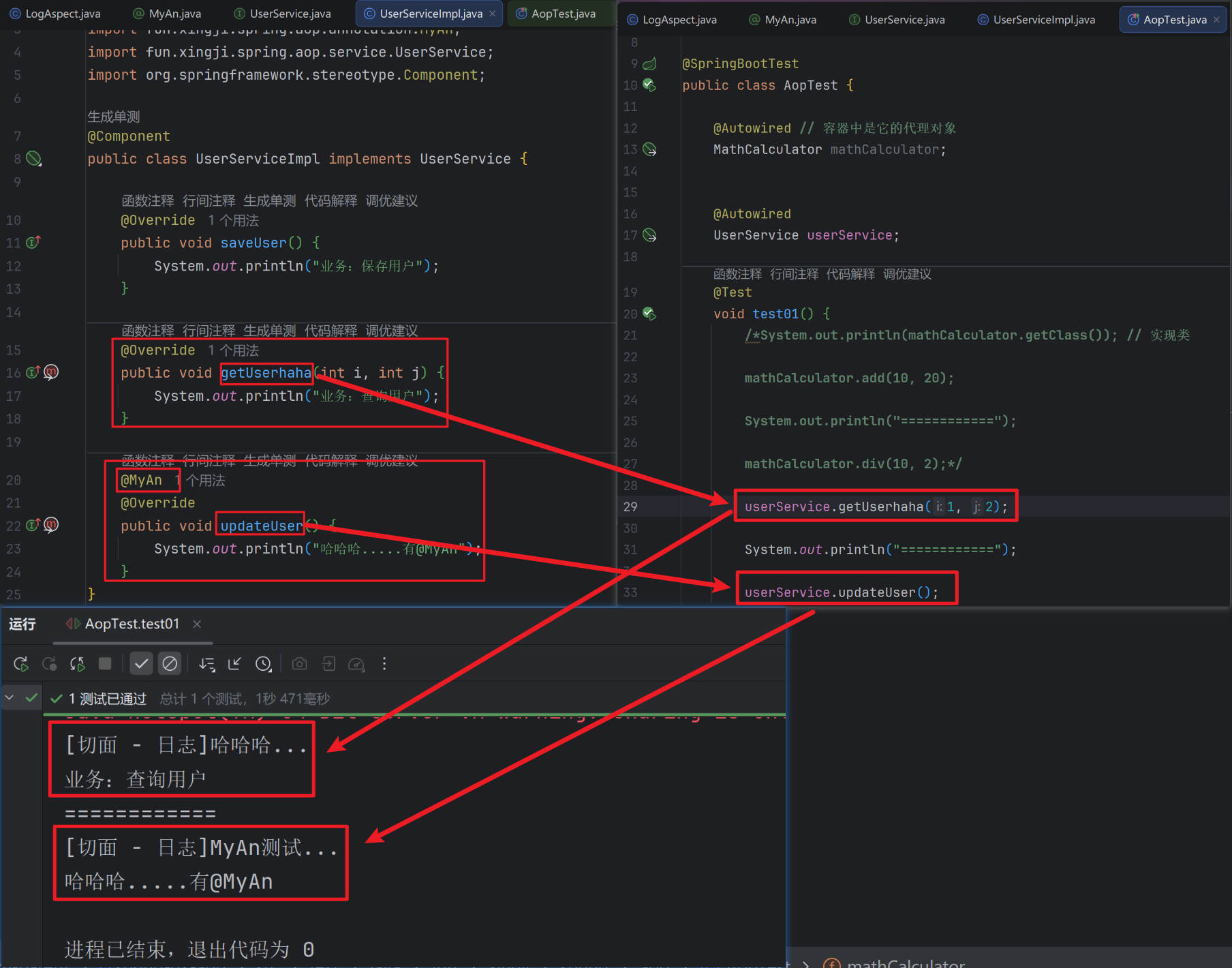Switch to UserService.java tab in right editor
The image size is (1232, 968).
(x=897, y=20)
